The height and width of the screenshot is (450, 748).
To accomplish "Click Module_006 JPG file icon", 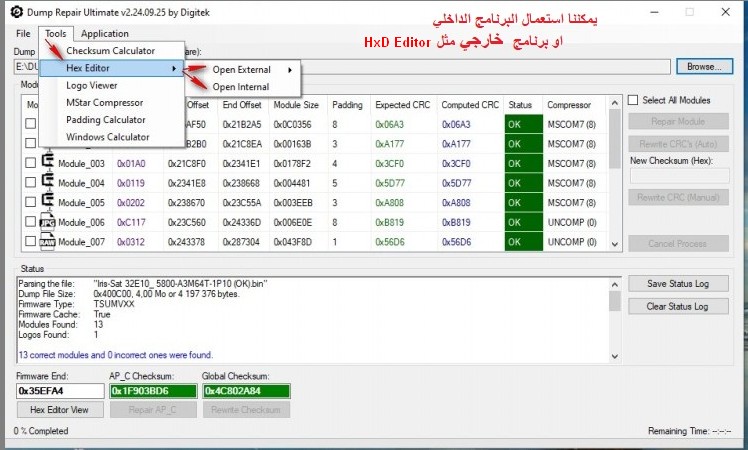I will tap(48, 221).
